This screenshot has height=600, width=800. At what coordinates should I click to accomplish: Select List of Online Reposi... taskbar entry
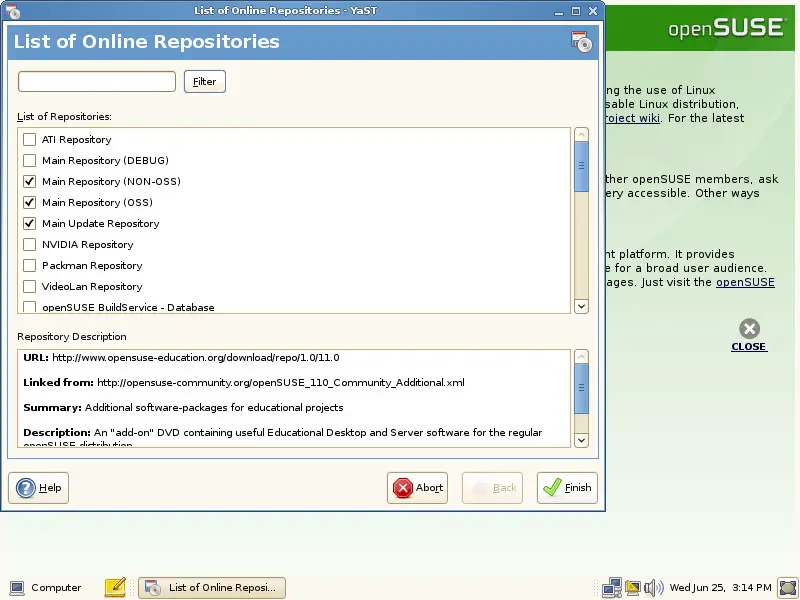(212, 588)
